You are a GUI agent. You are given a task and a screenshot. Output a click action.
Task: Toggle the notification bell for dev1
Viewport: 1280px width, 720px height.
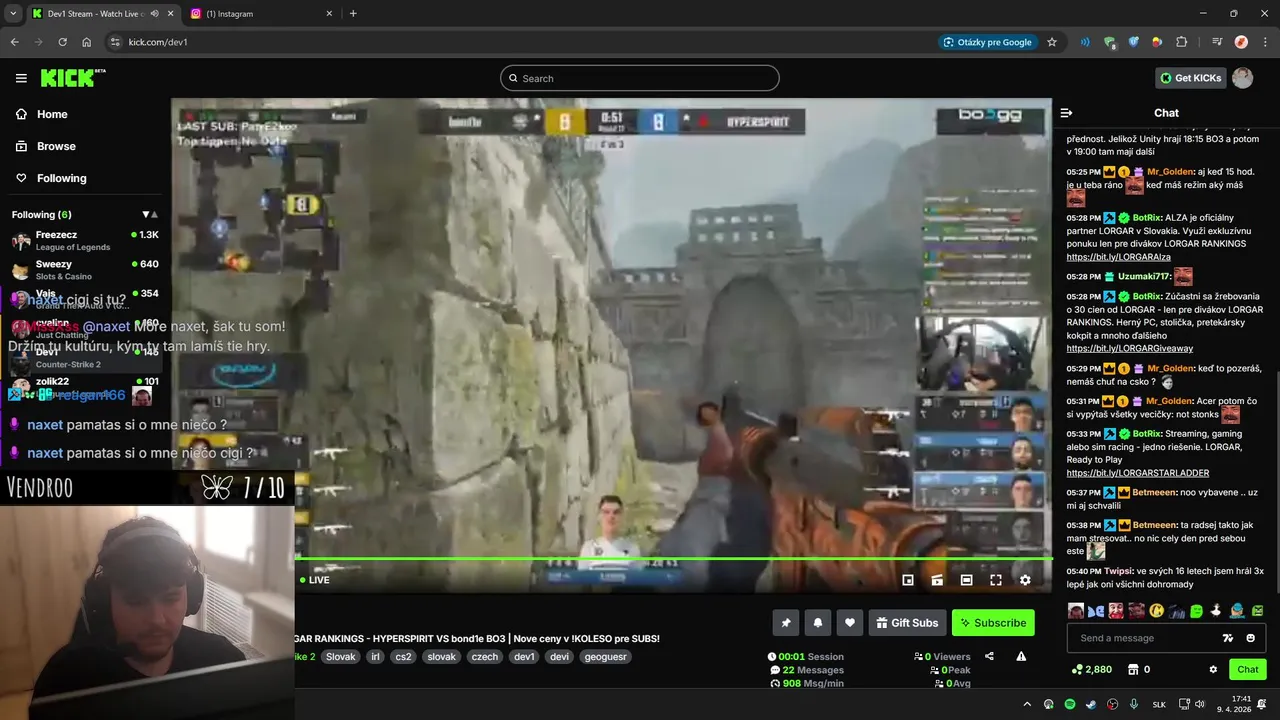point(818,623)
